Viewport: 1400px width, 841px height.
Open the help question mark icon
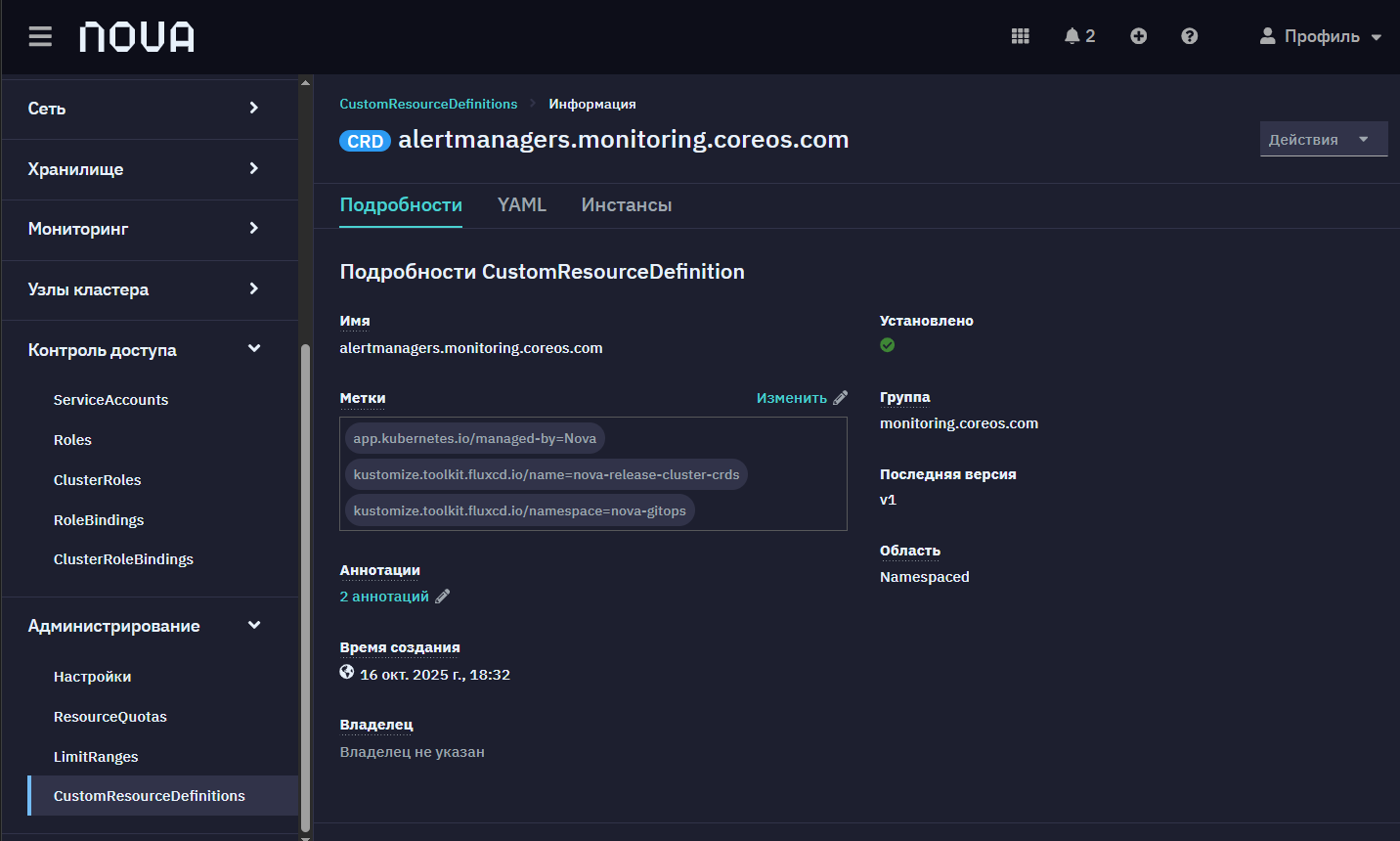pos(1190,36)
